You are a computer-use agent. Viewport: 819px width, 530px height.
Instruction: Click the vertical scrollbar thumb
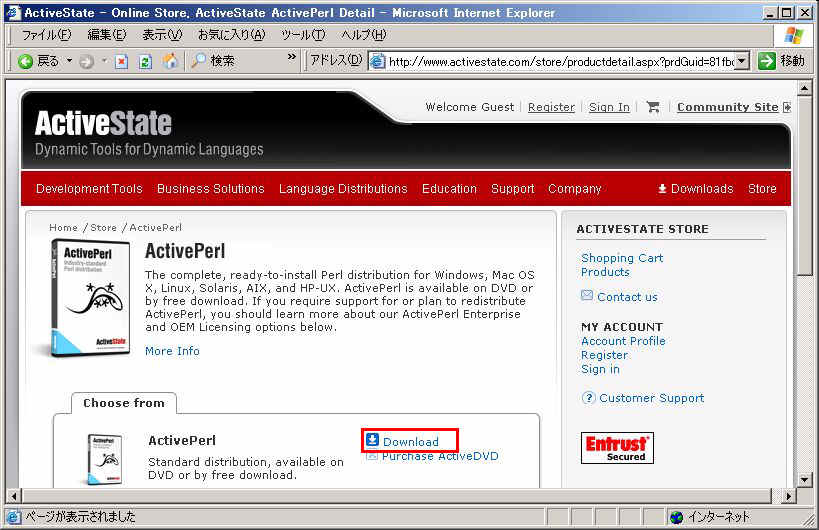[804, 184]
